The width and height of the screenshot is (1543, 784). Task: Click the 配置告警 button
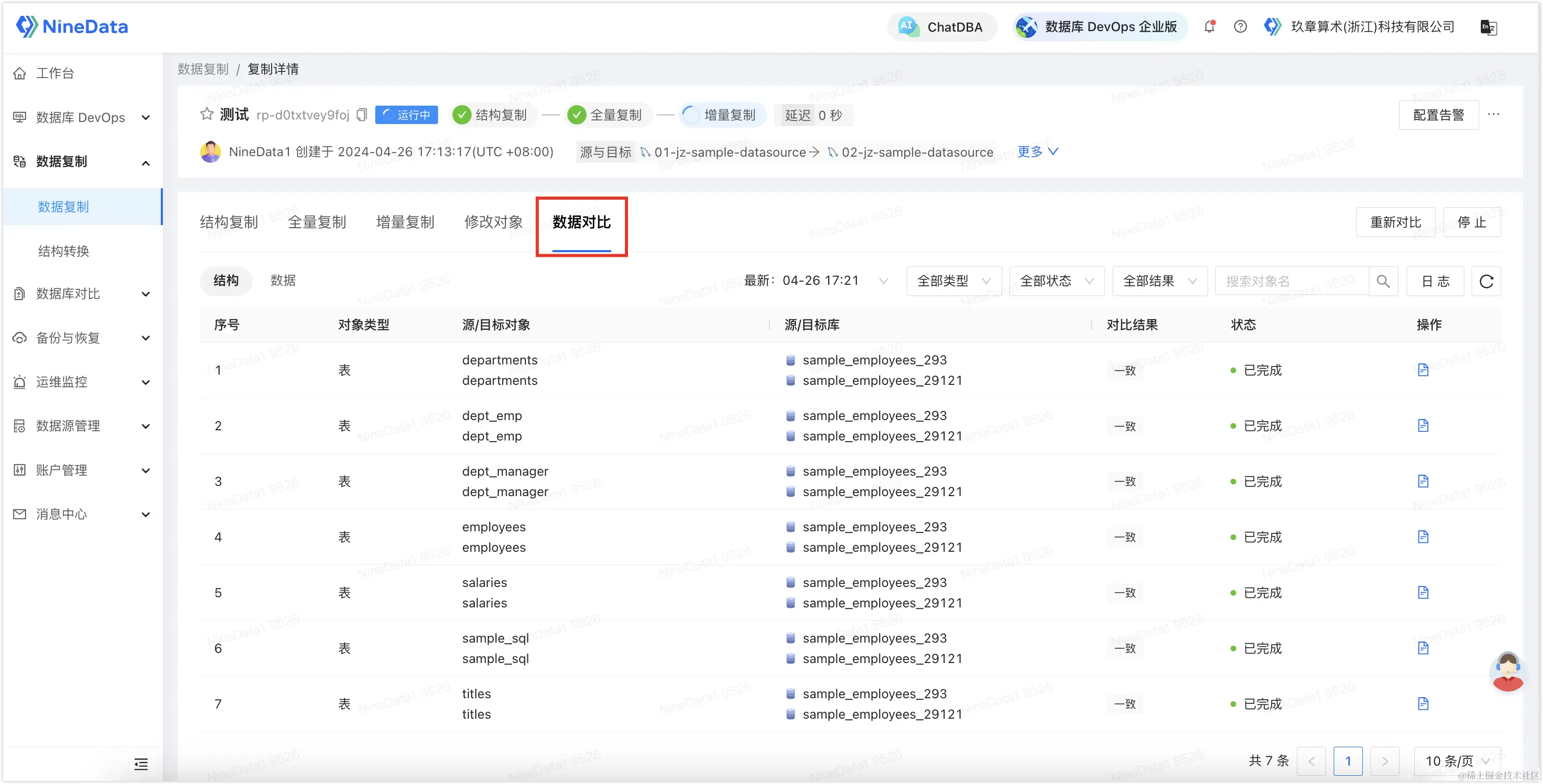(x=1438, y=115)
